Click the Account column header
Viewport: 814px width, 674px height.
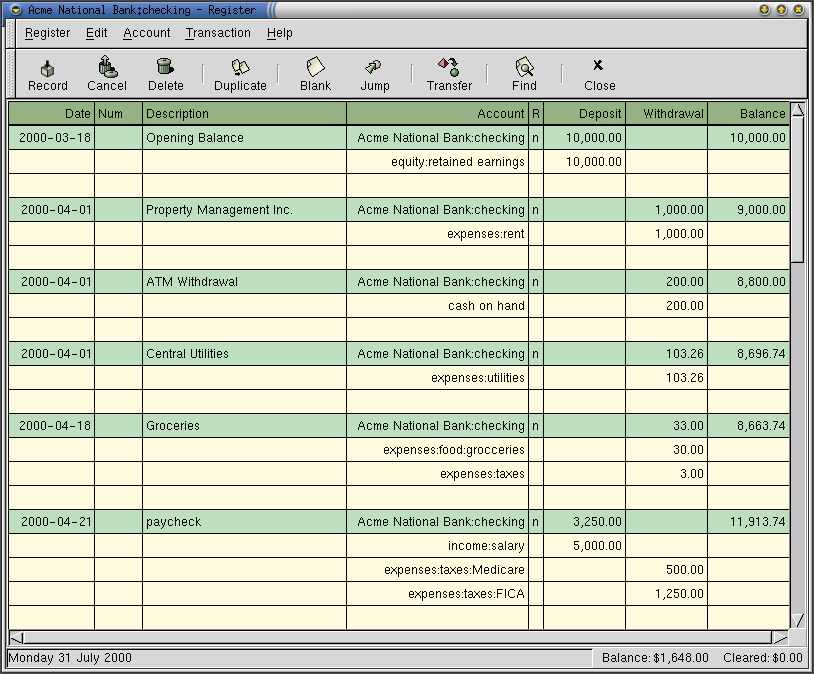tap(437, 114)
